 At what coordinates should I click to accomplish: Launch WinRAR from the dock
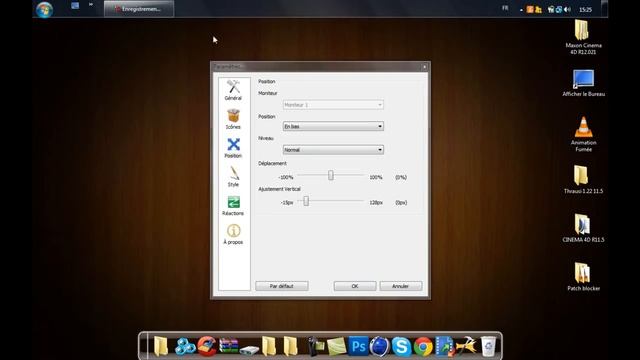[x=228, y=346]
